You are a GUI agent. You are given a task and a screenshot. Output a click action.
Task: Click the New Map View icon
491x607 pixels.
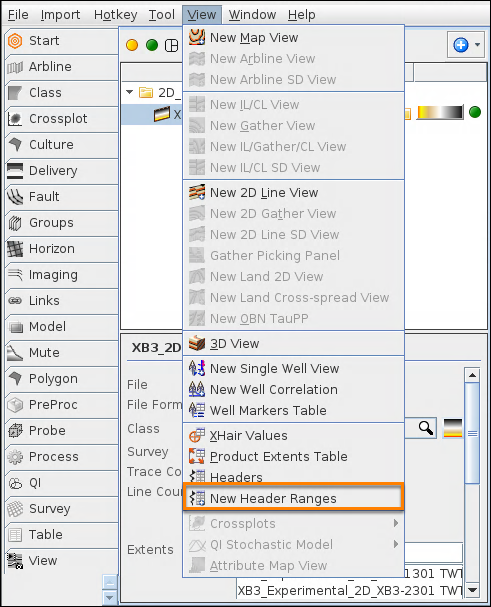click(x=197, y=38)
